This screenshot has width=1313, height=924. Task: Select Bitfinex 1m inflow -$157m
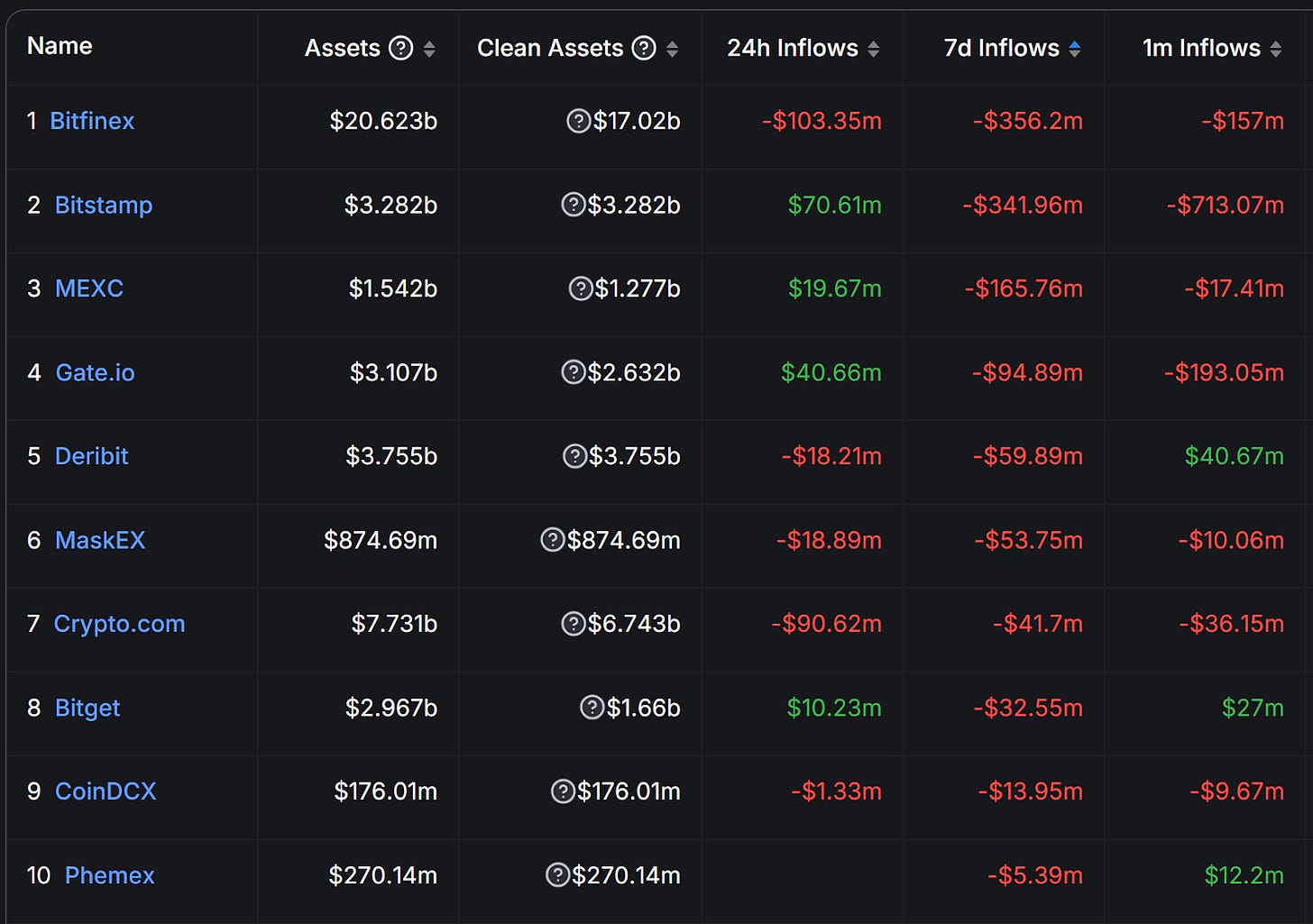(x=1243, y=121)
